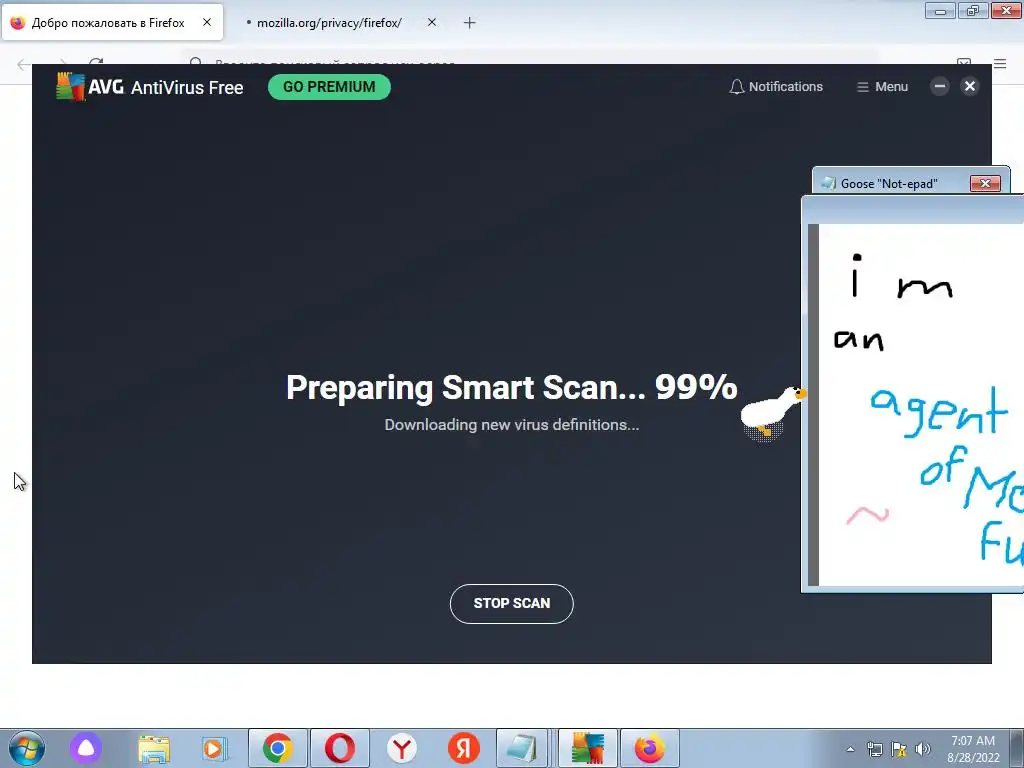
Task: Close the Добро пожаловать в Firefox tab
Action: point(206,22)
